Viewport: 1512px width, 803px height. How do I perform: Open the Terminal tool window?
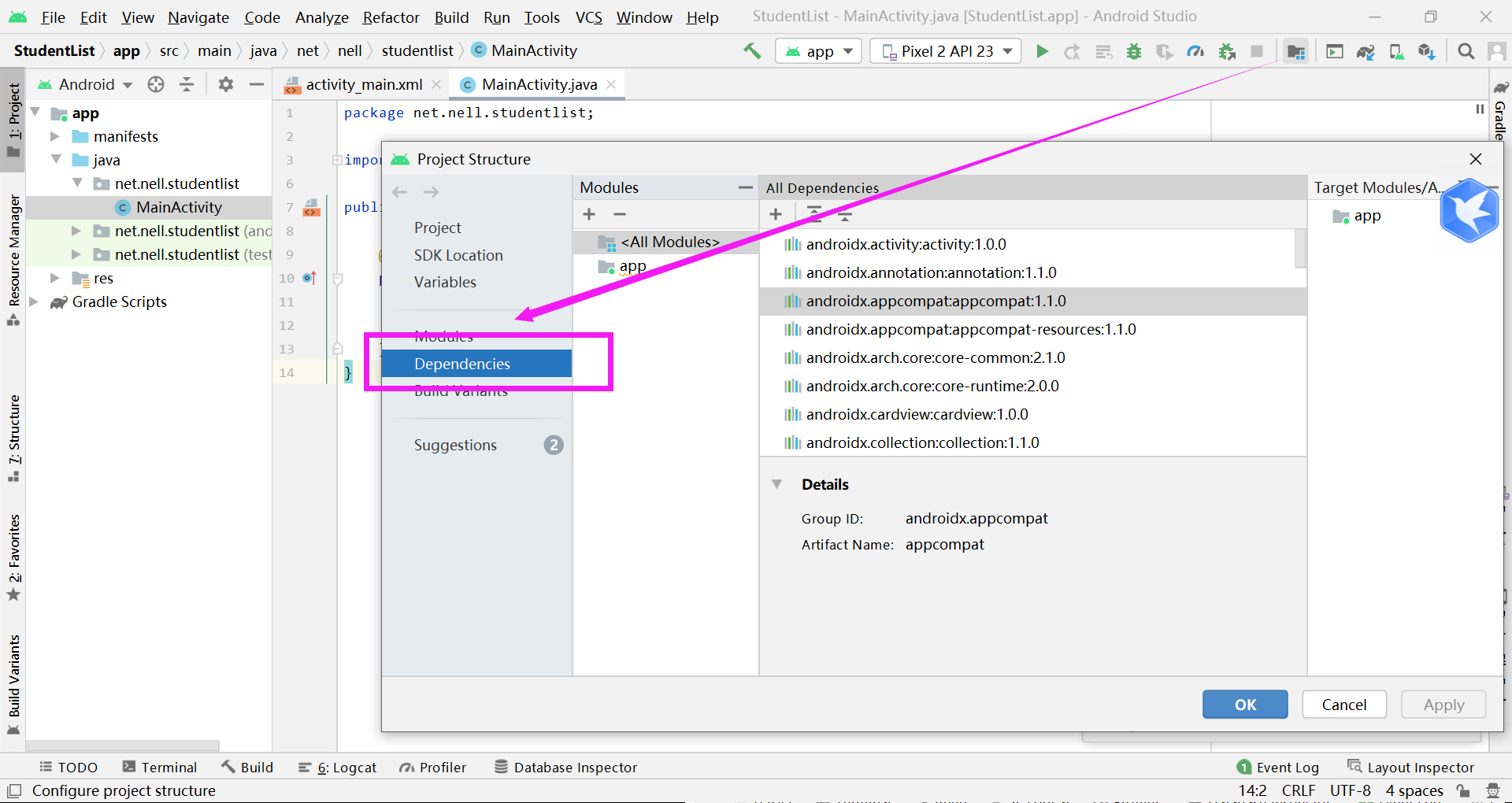pos(160,768)
